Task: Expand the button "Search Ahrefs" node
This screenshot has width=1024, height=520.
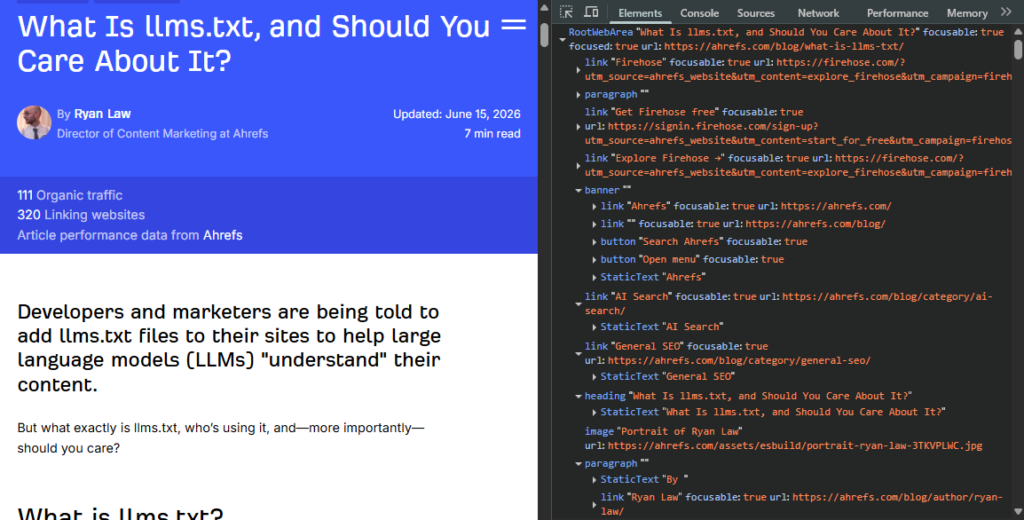Action: (594, 242)
